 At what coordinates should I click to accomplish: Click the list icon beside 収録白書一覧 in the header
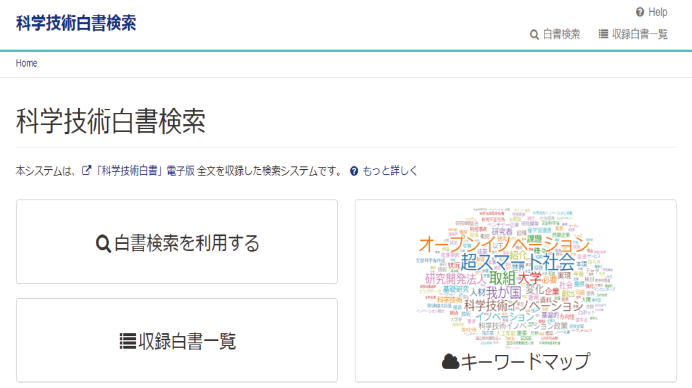point(603,34)
